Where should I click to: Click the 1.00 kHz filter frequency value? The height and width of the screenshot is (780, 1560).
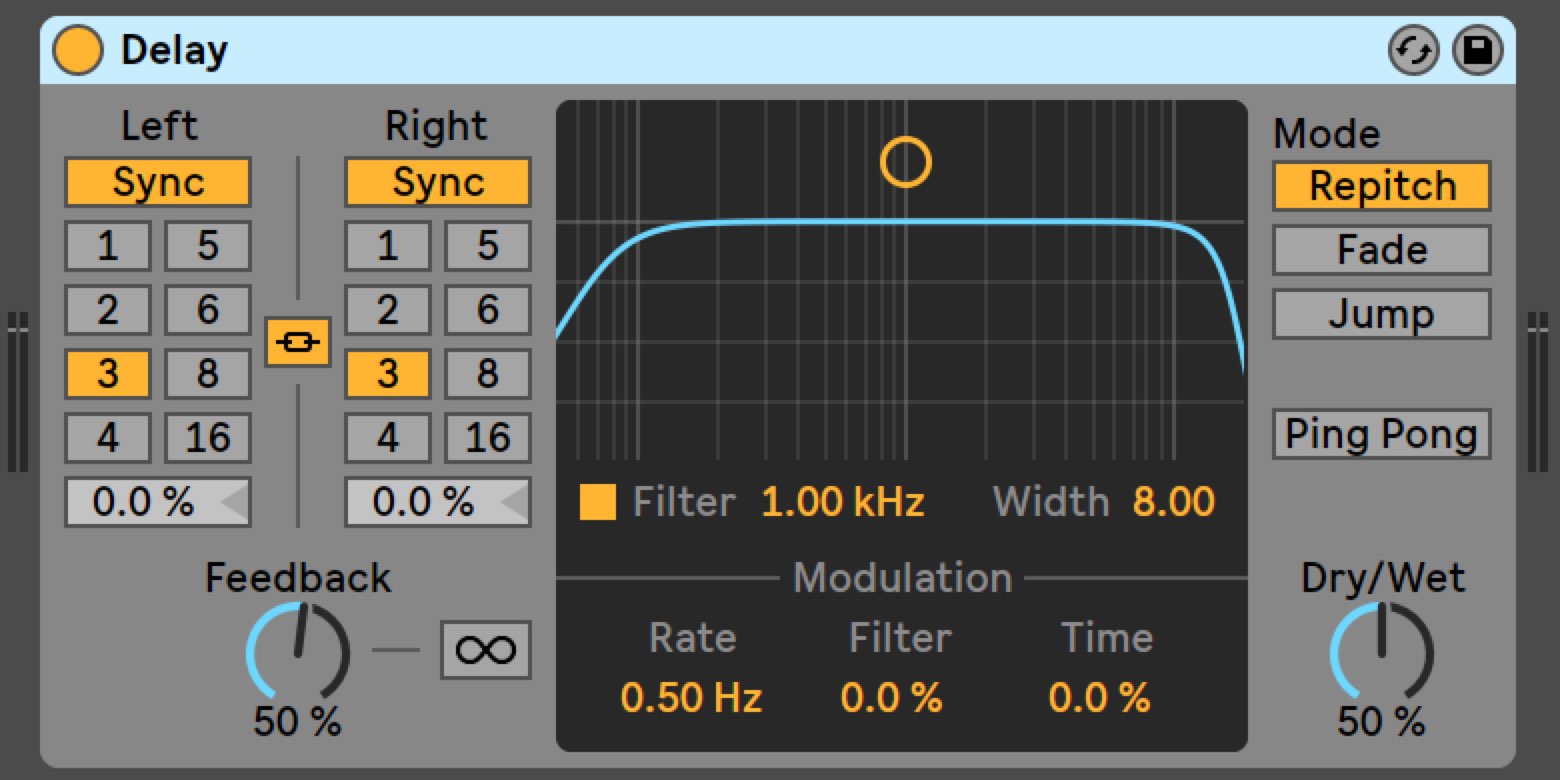pyautogui.click(x=843, y=502)
